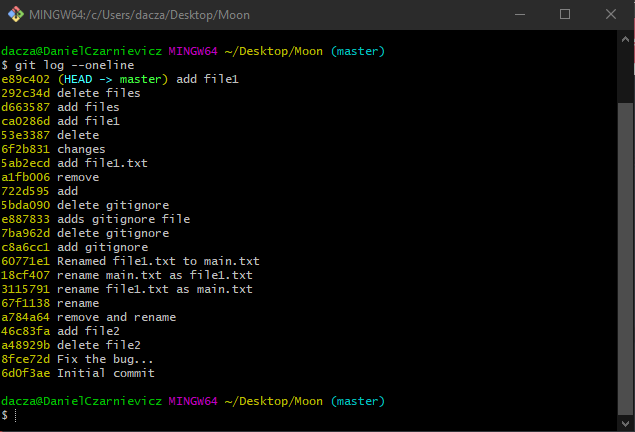Click the "git log --oneline" command text

71,65
